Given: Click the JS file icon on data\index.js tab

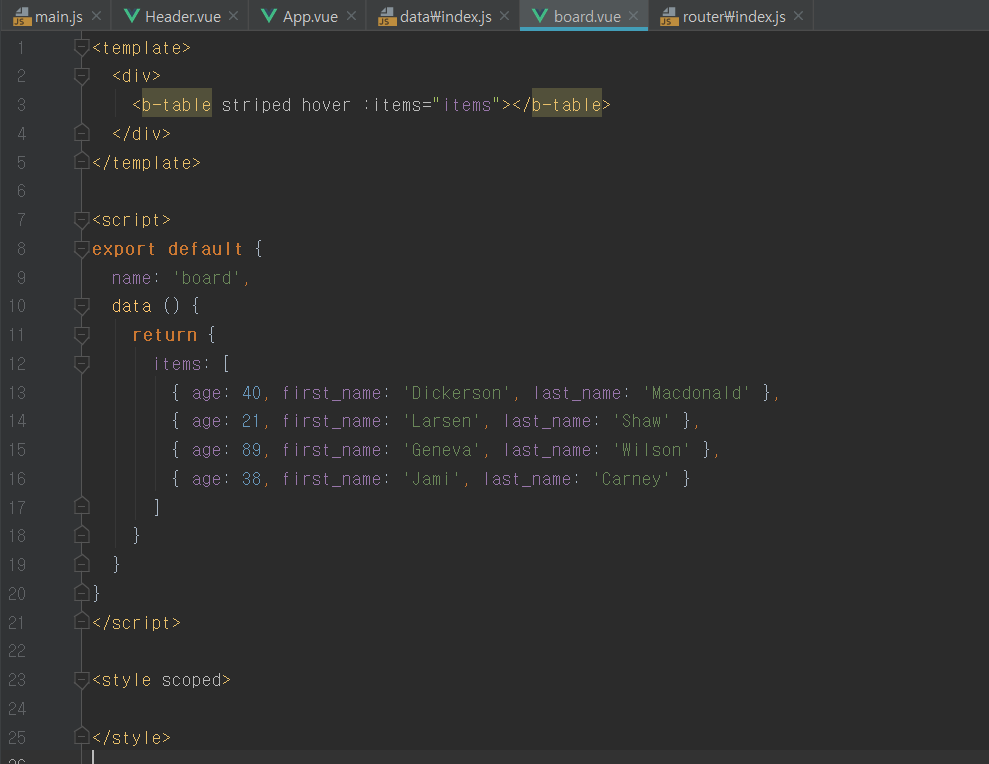Looking at the screenshot, I should (387, 16).
